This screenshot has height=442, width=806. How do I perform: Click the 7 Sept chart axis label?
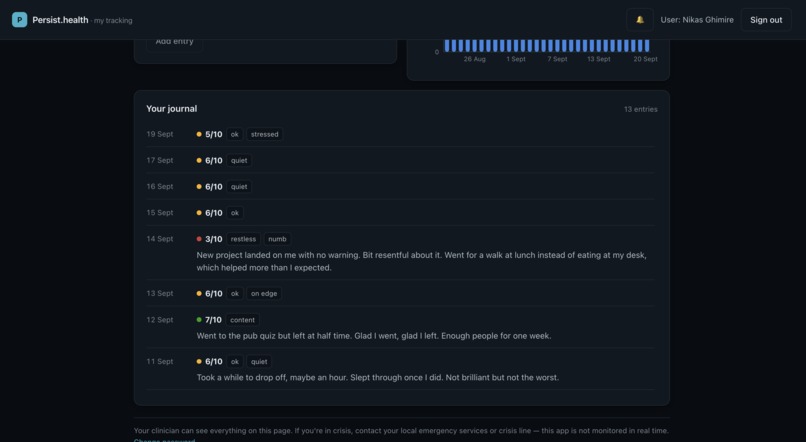(x=557, y=59)
